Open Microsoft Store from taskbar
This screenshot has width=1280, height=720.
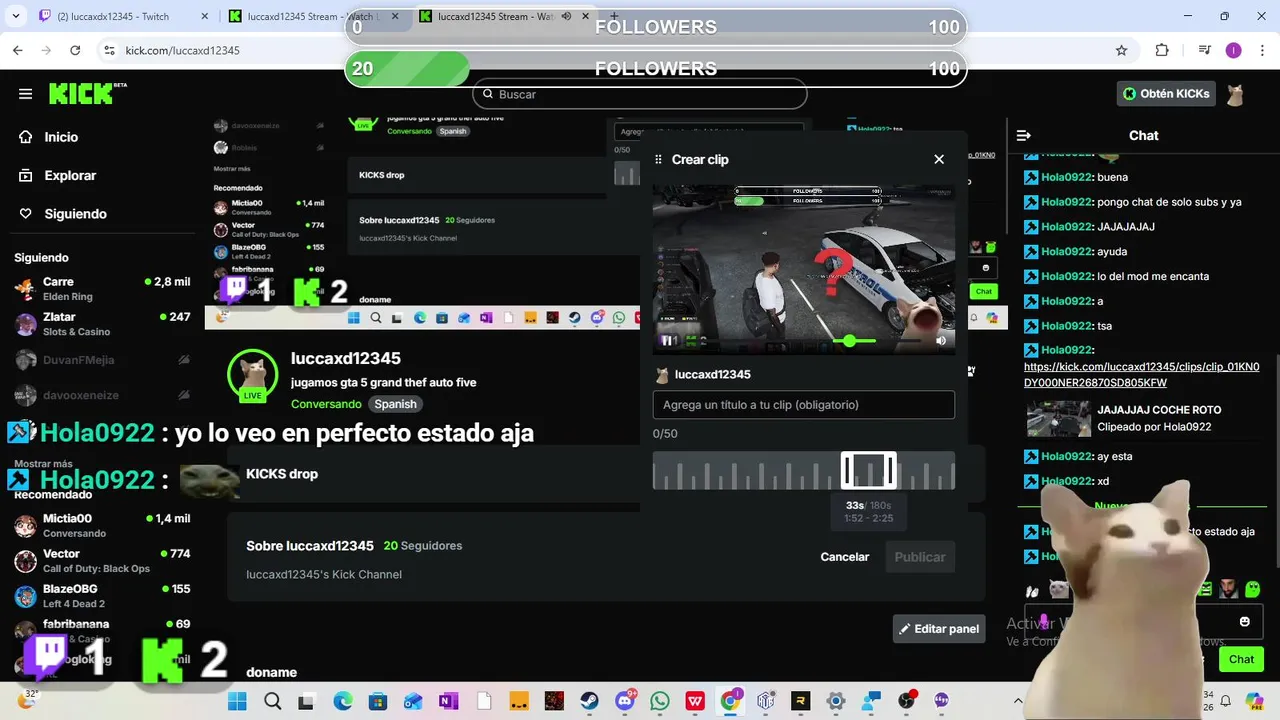[377, 701]
